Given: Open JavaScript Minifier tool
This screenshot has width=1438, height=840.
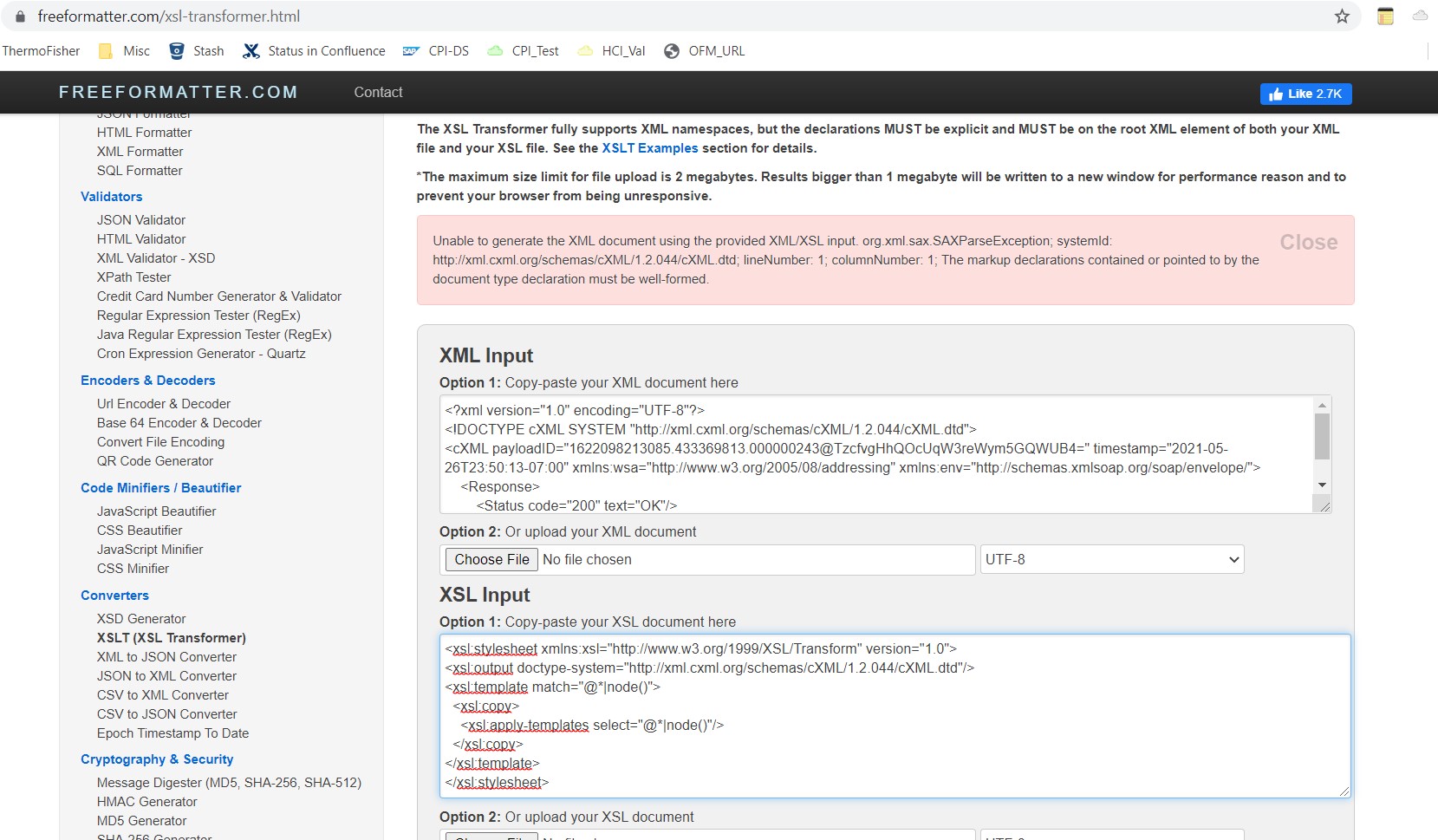Looking at the screenshot, I should (x=150, y=550).
